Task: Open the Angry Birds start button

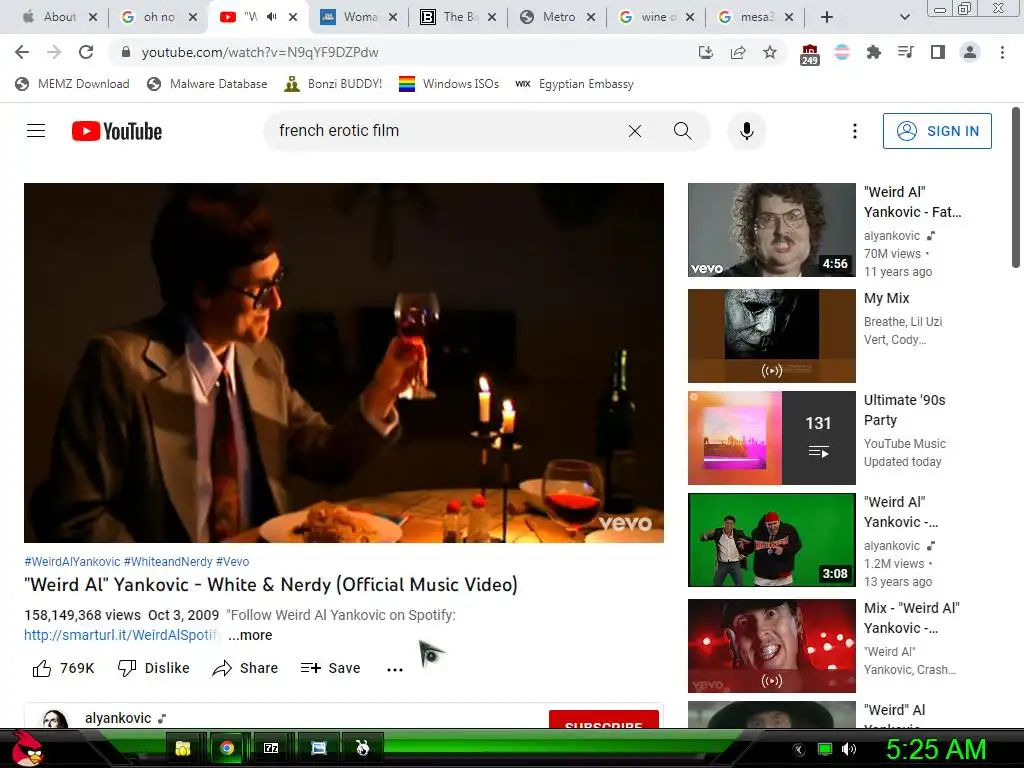Action: coord(29,748)
